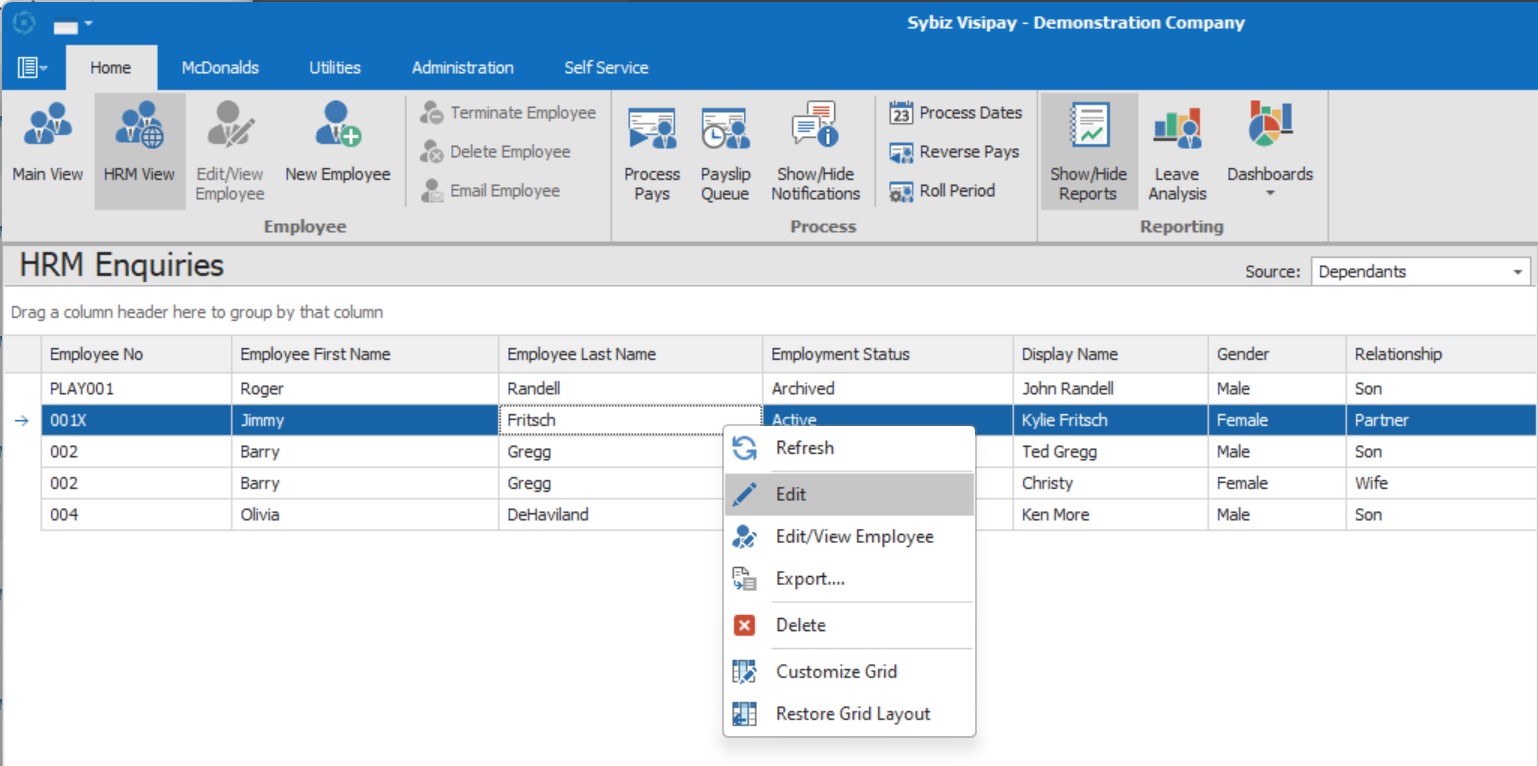The image size is (1538, 766).
Task: Open the Administration tab
Action: [x=462, y=68]
